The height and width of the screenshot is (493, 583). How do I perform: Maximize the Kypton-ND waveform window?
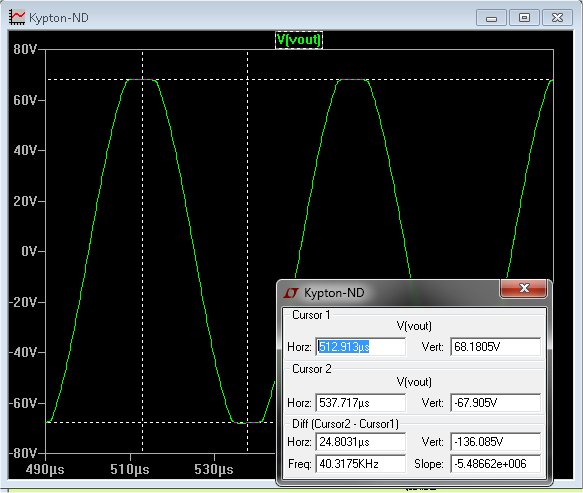point(524,18)
